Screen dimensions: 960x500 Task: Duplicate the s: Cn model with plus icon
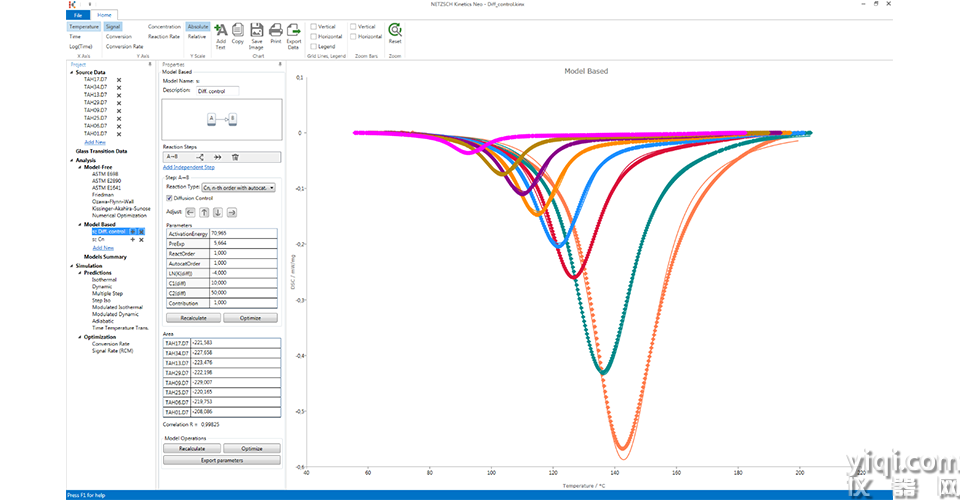[132, 240]
